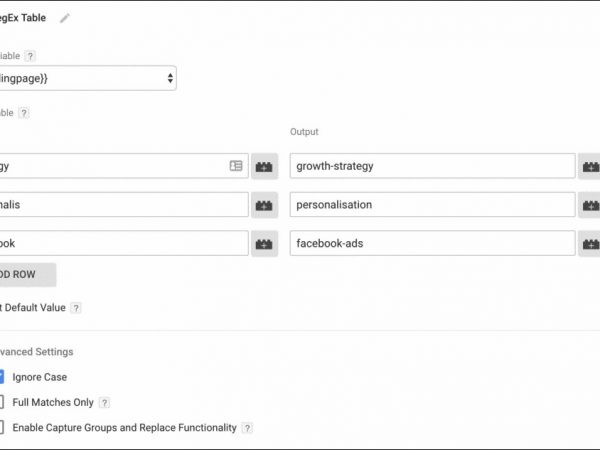The width and height of the screenshot is (600, 450).
Task: Open variable picker beside third pattern field
Action: pos(265,243)
